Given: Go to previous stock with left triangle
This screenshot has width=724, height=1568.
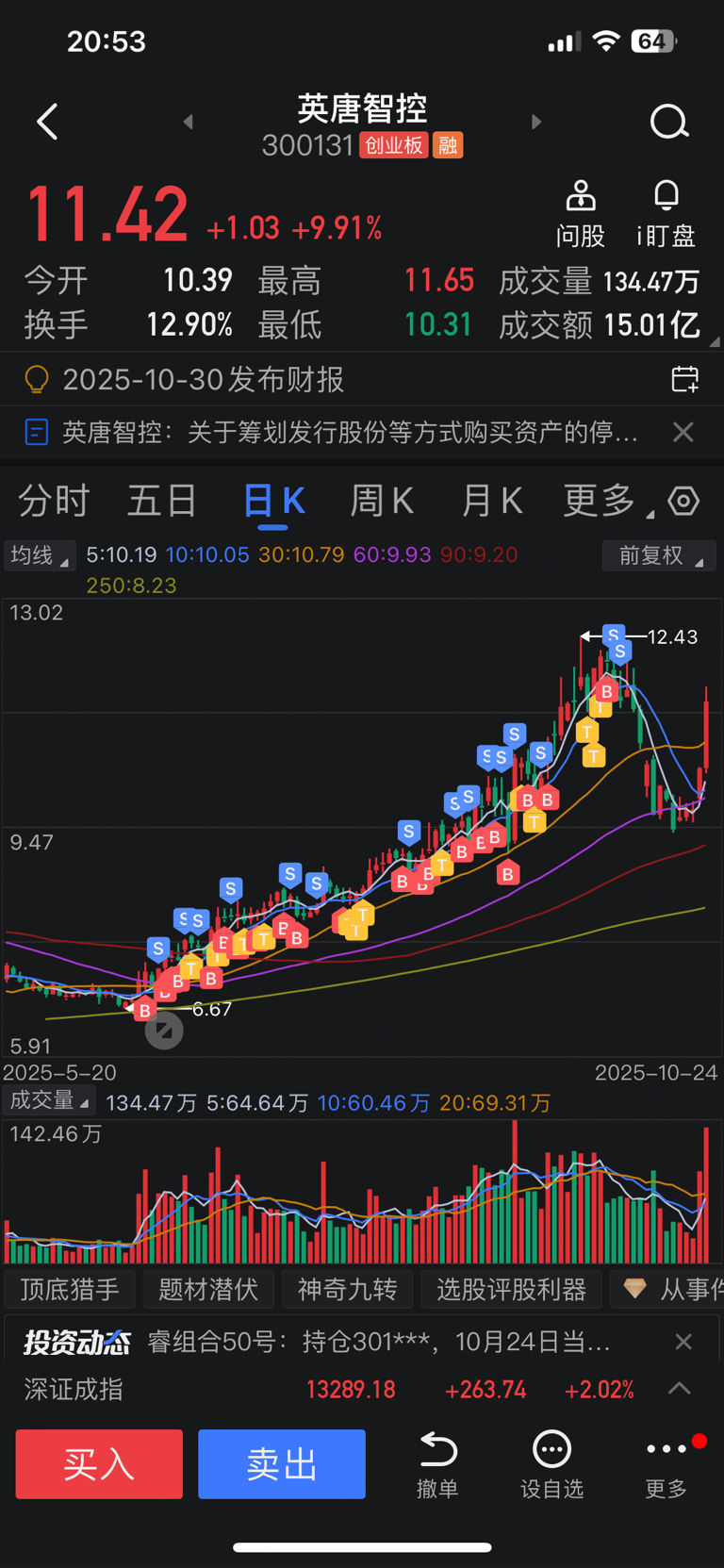Looking at the screenshot, I should pyautogui.click(x=188, y=122).
